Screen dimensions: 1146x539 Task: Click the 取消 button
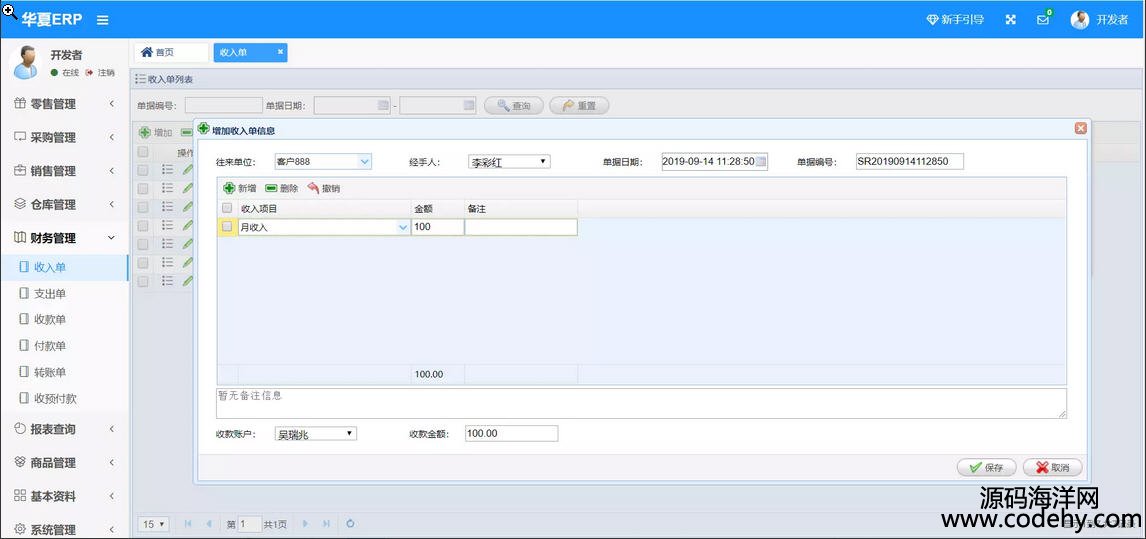pos(1052,467)
